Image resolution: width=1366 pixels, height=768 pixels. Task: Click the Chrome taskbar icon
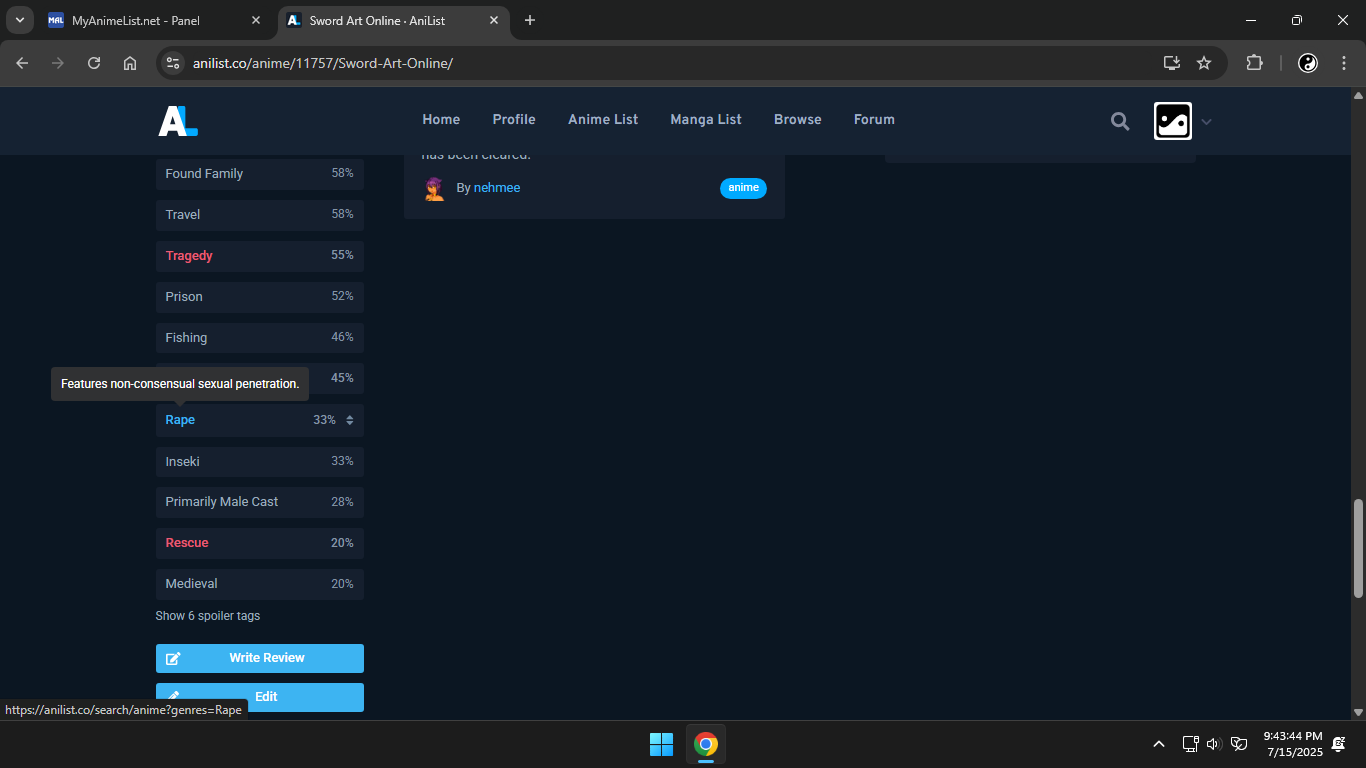[706, 744]
